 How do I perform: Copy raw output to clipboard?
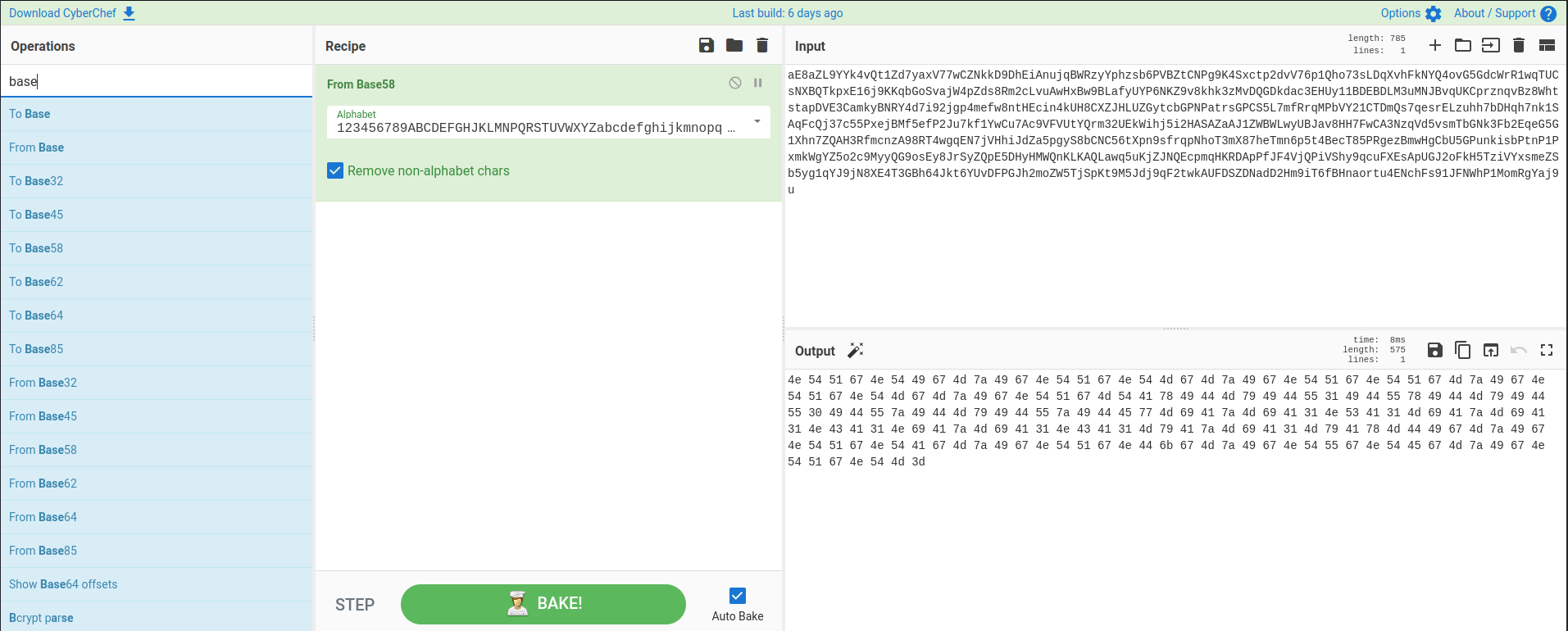tap(1463, 350)
